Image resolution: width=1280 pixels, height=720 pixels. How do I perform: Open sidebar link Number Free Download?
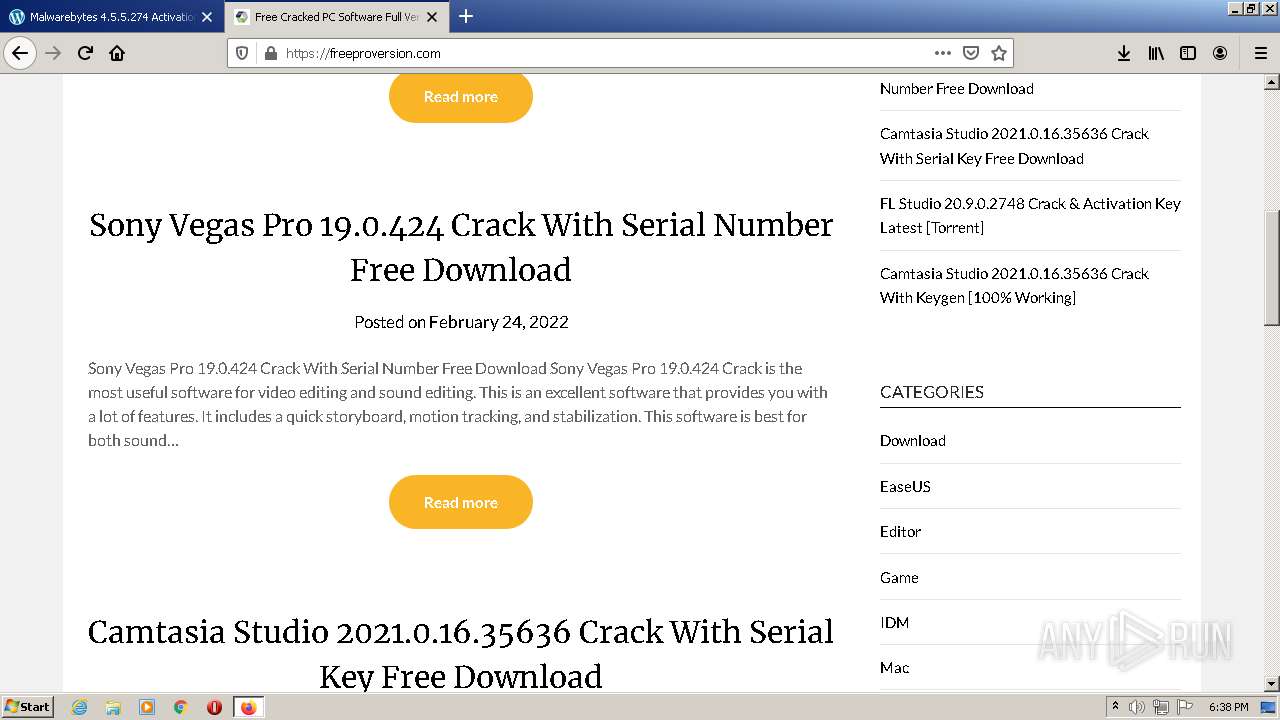tap(956, 88)
